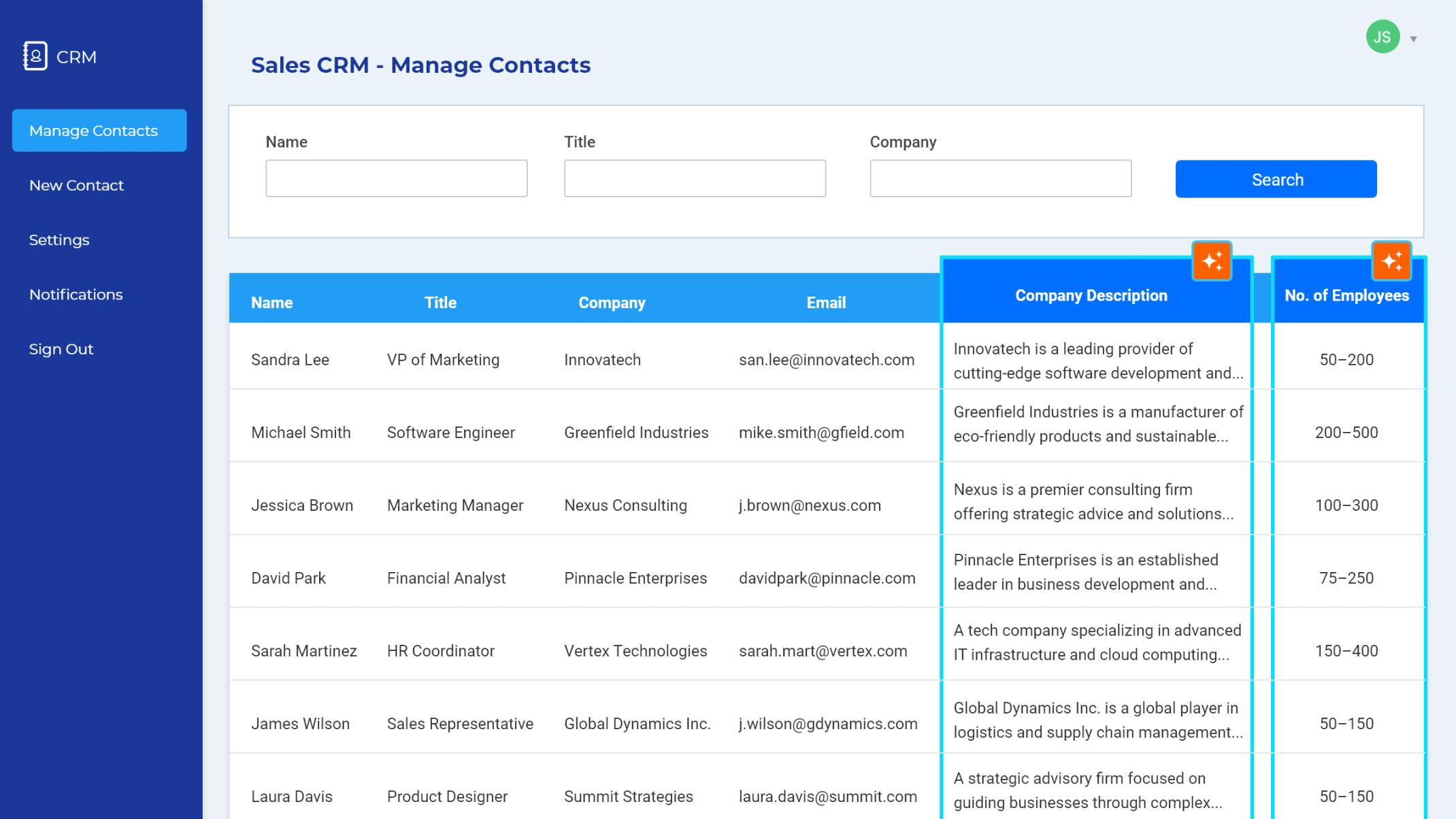View Notifications in the sidebar
Screen dimensions: 1456x819
click(x=76, y=294)
